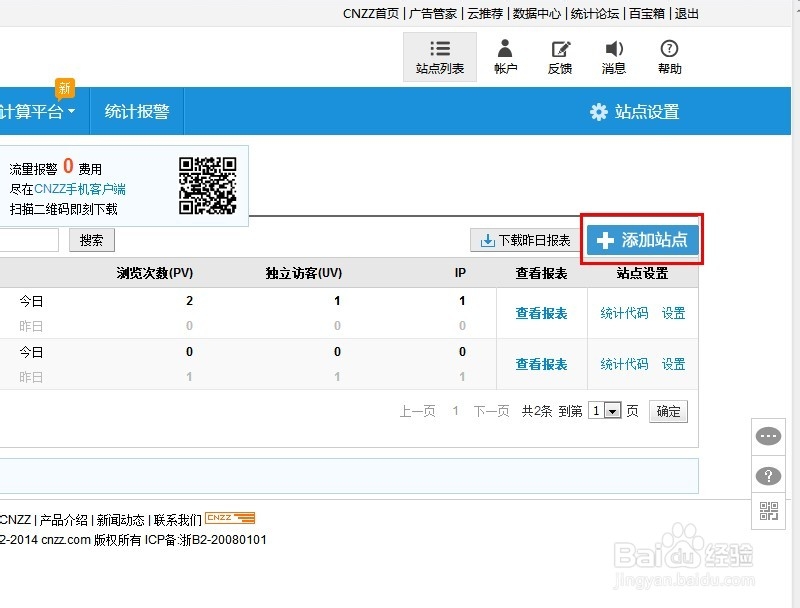
Task: Open the 消息 messages speaker icon
Action: pyautogui.click(x=614, y=57)
